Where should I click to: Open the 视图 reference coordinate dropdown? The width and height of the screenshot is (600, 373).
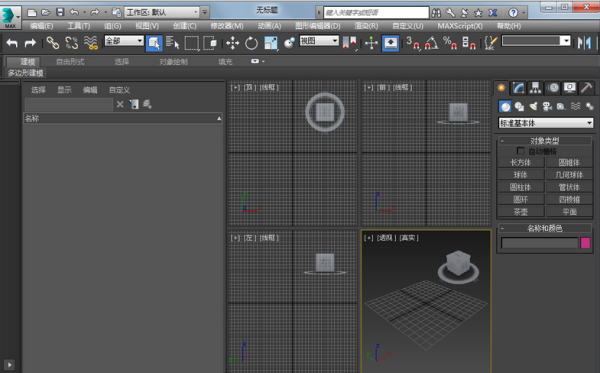(x=319, y=41)
